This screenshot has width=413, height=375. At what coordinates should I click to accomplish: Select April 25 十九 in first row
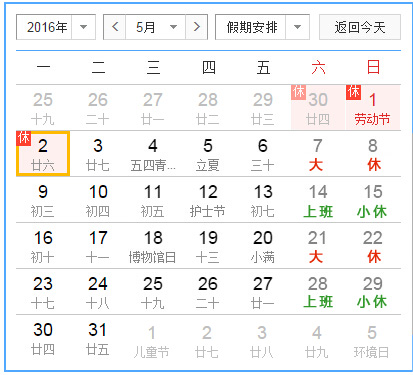pos(43,107)
